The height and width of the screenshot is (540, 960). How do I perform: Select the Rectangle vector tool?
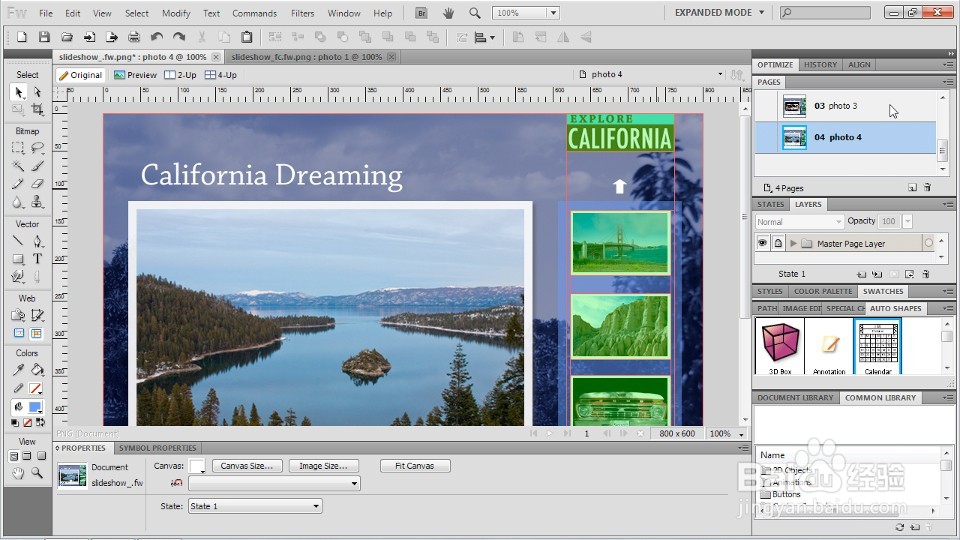click(18, 259)
